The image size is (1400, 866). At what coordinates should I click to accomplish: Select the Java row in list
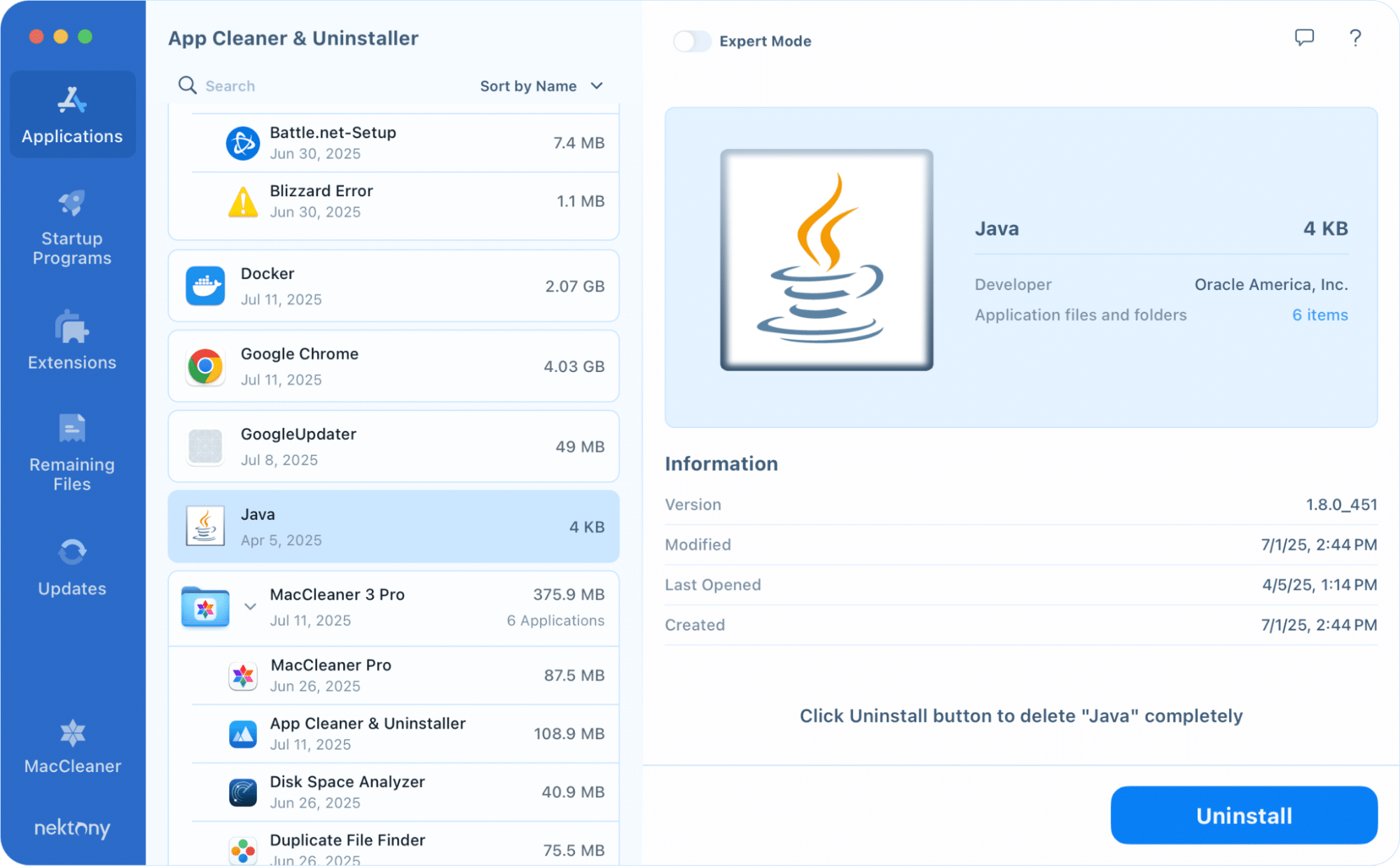[394, 526]
